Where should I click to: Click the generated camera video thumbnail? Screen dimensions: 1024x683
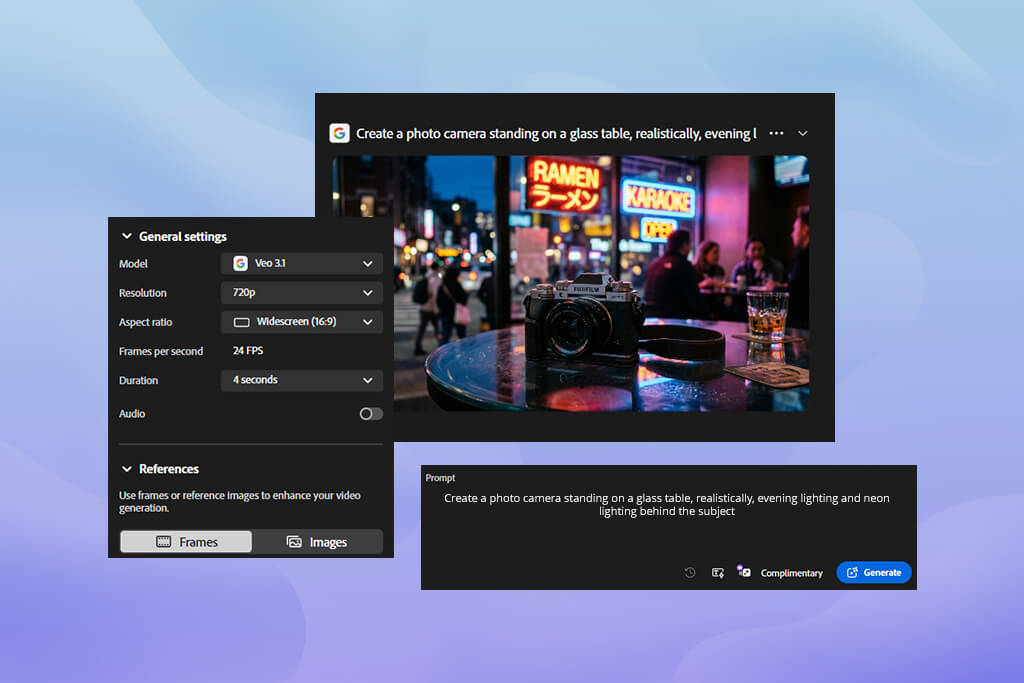(570, 283)
